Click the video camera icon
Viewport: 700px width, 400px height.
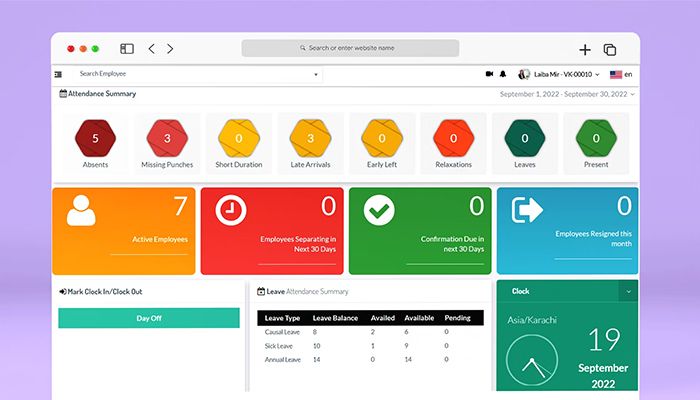pyautogui.click(x=489, y=74)
